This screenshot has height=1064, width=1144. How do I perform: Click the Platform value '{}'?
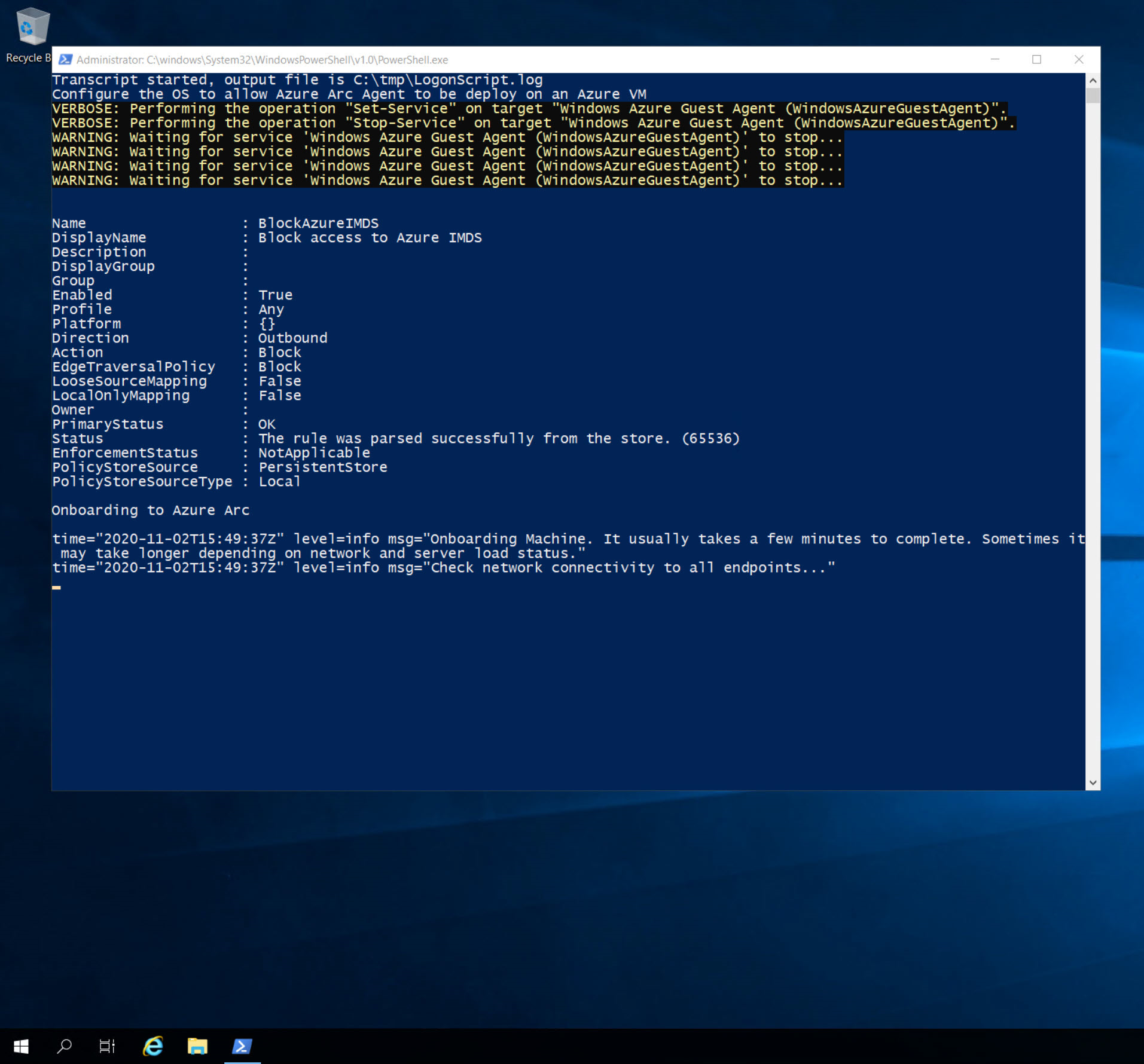tap(267, 324)
